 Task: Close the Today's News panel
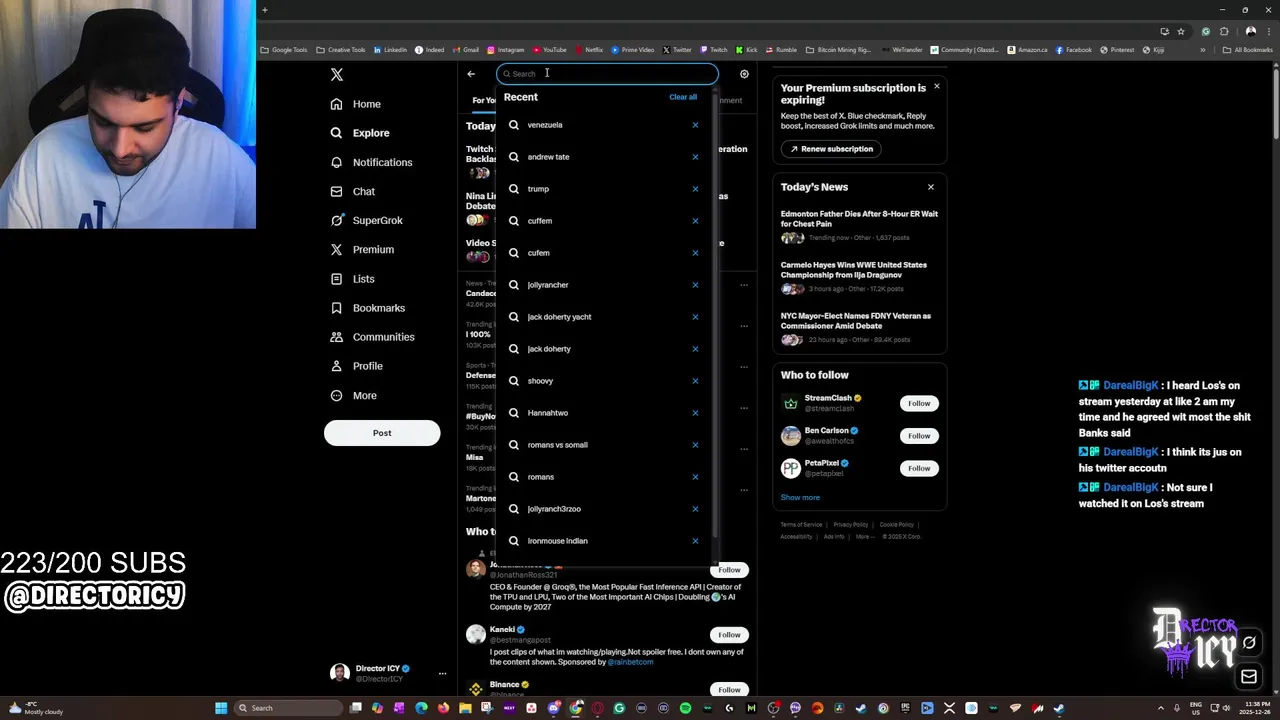coord(930,187)
